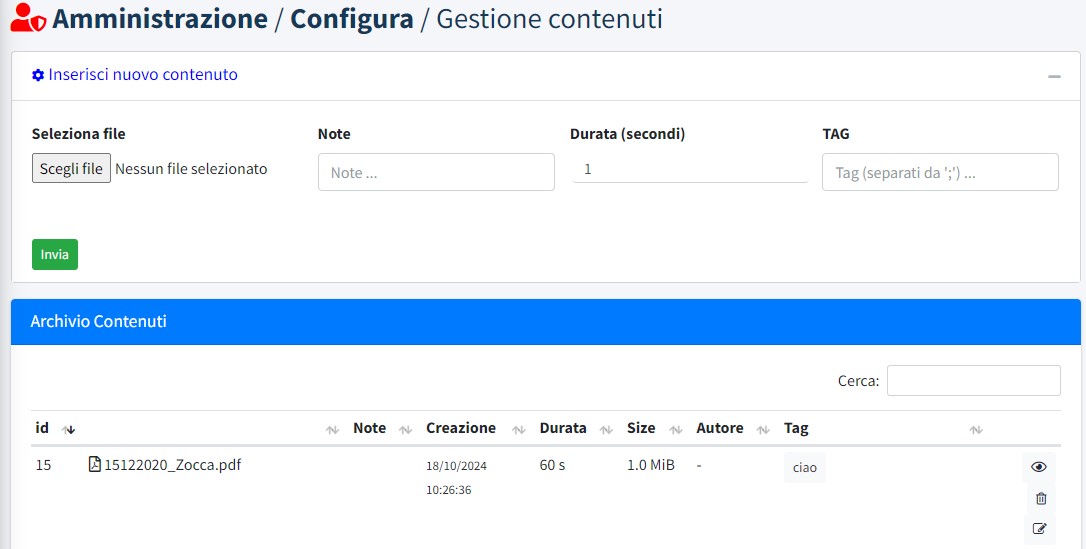The height and width of the screenshot is (549, 1086).
Task: Click the admin user shield icon
Action: tap(28, 19)
